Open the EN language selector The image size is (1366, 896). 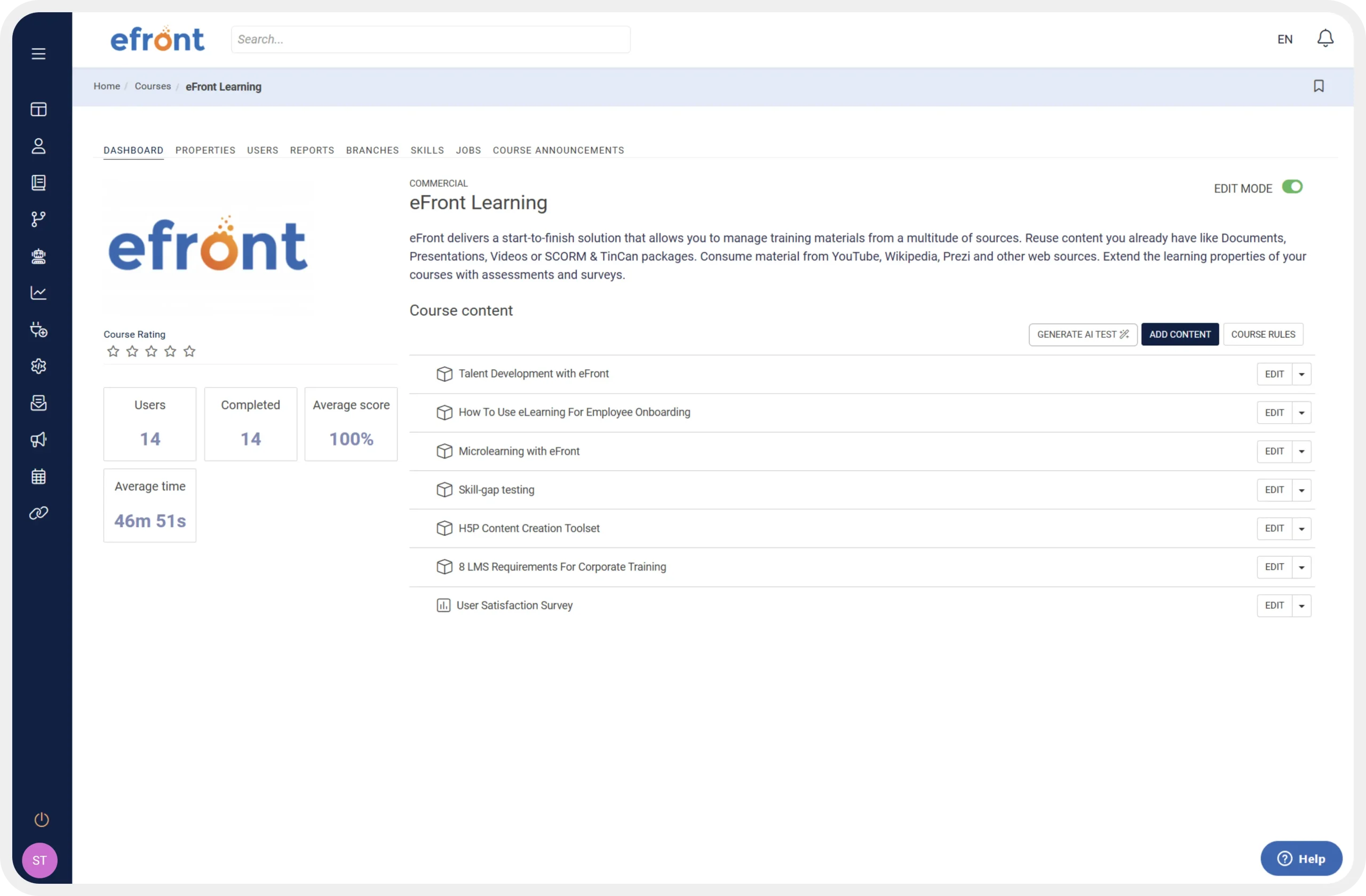point(1284,39)
